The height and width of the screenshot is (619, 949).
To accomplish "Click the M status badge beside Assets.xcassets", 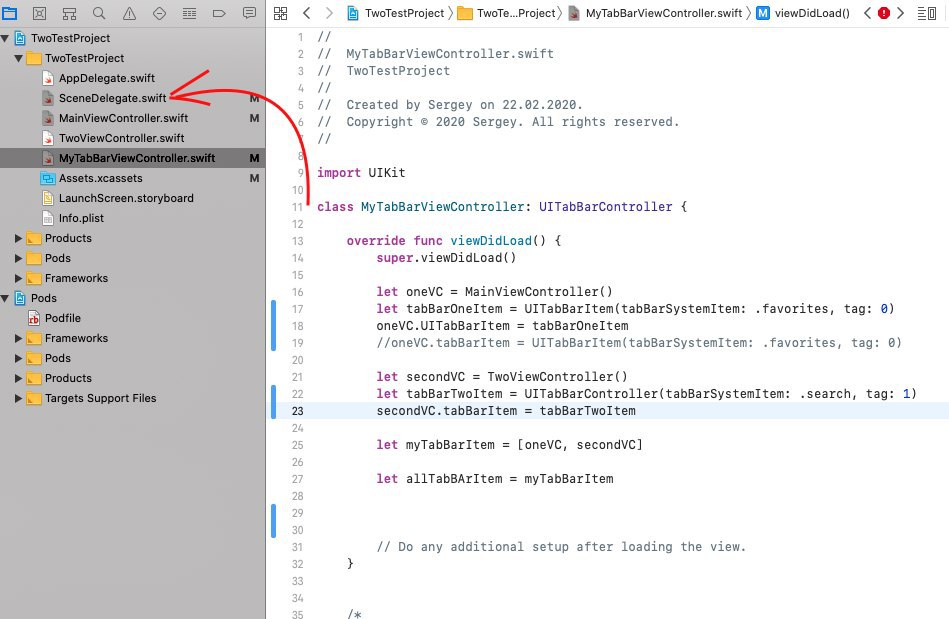I will [x=254, y=178].
